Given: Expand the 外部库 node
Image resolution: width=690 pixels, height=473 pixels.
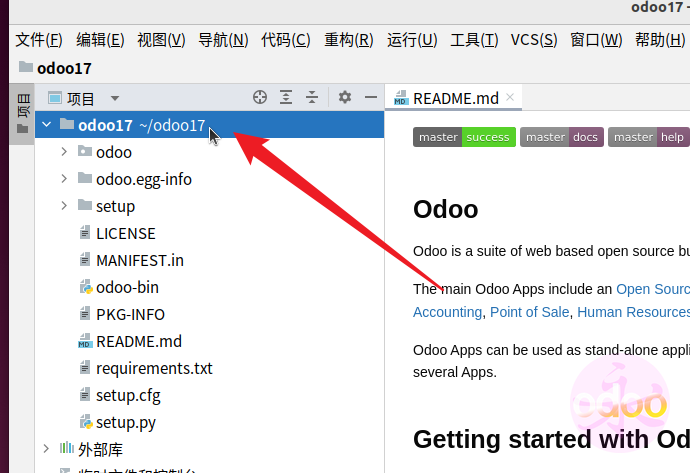Looking at the screenshot, I should [46, 448].
